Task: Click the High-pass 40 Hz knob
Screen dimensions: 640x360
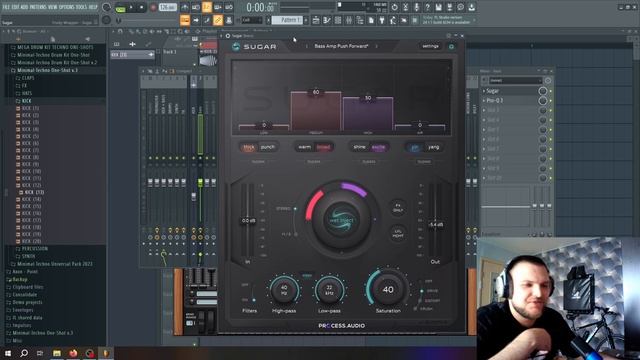Action: coord(284,290)
